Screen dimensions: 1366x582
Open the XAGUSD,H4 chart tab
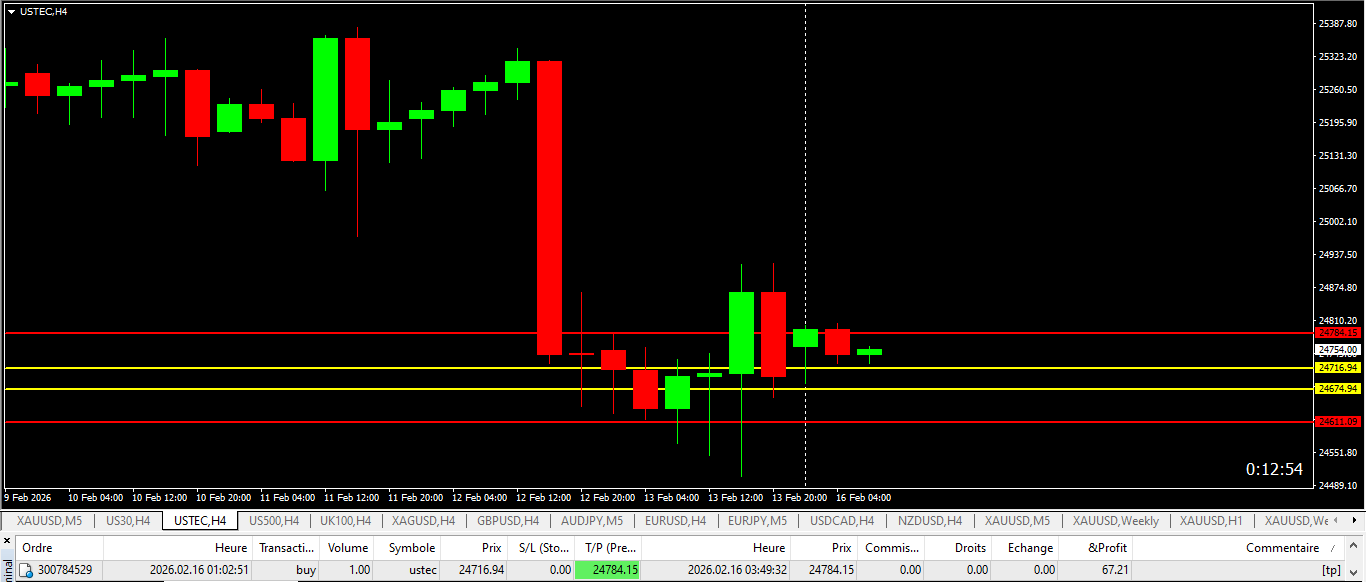(423, 521)
